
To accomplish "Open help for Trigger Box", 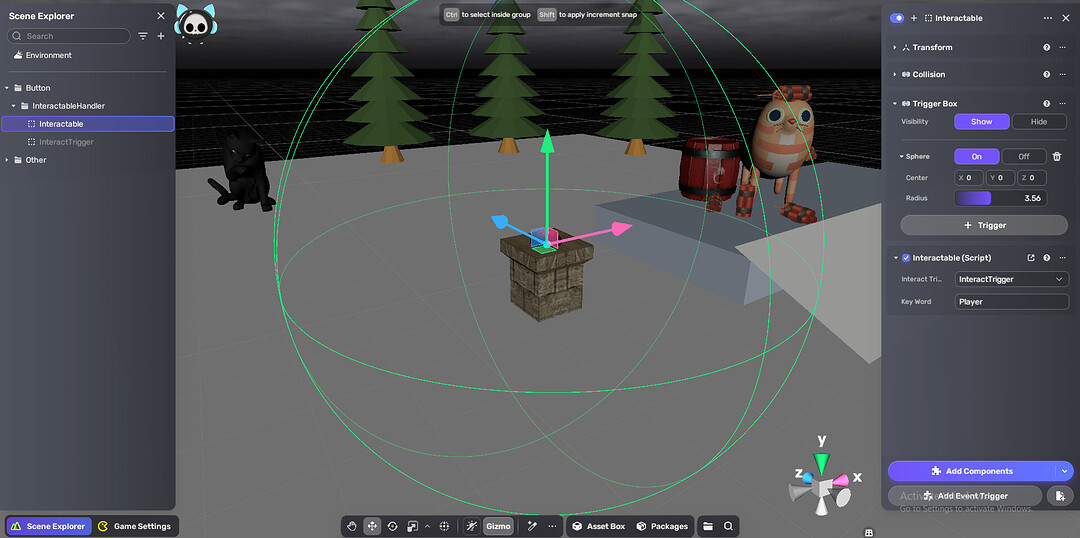I will (1046, 104).
